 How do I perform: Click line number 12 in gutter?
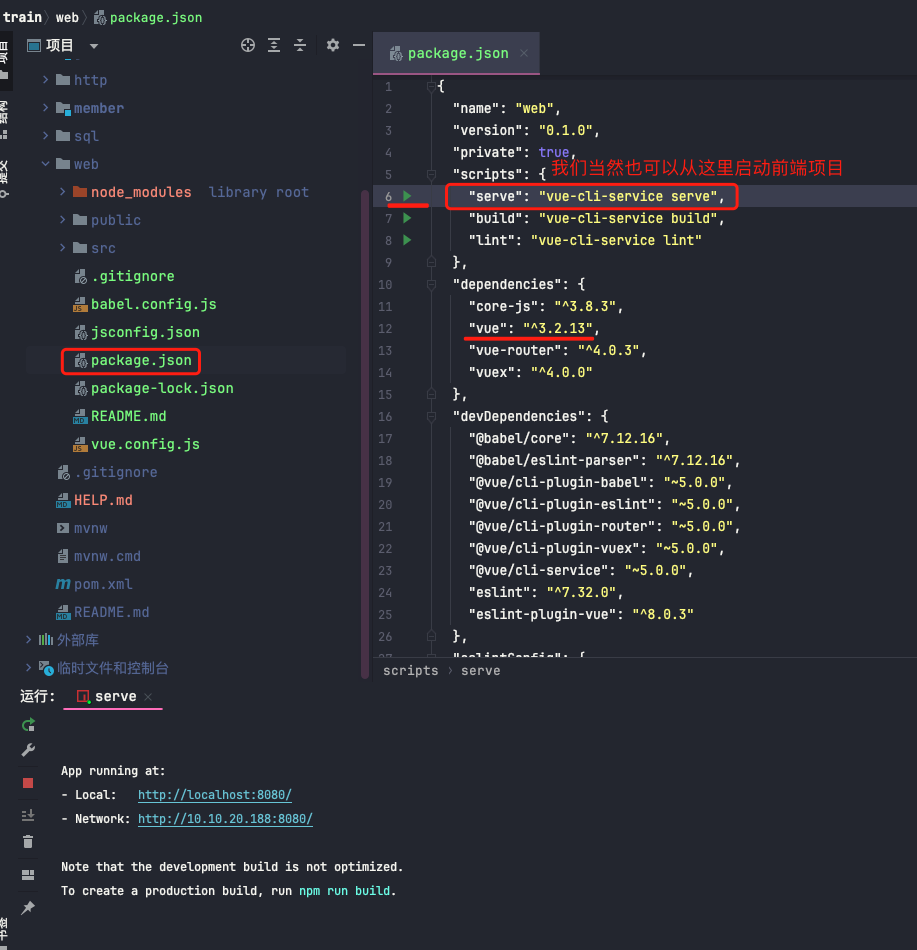coord(385,328)
